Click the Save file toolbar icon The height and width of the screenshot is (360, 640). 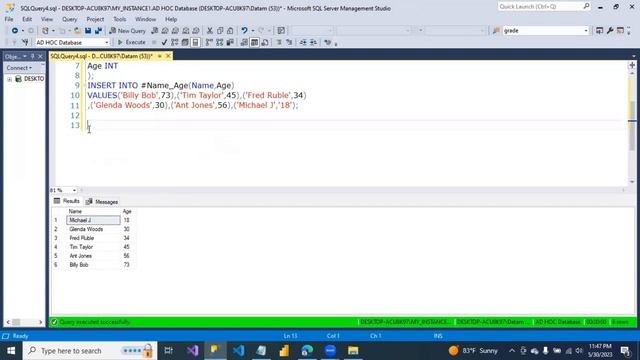click(x=88, y=31)
